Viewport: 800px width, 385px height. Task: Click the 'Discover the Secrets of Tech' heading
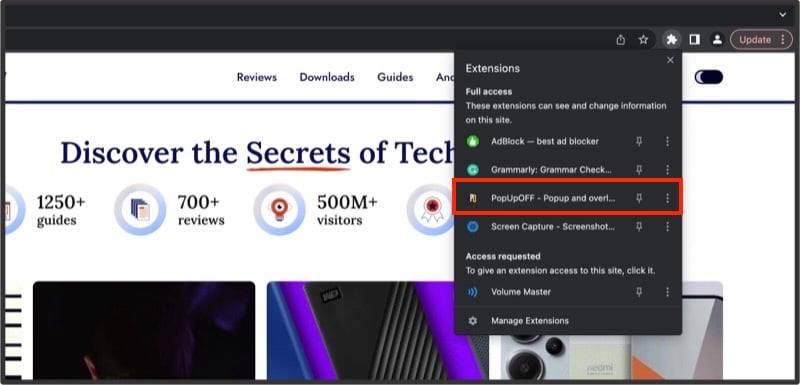257,153
